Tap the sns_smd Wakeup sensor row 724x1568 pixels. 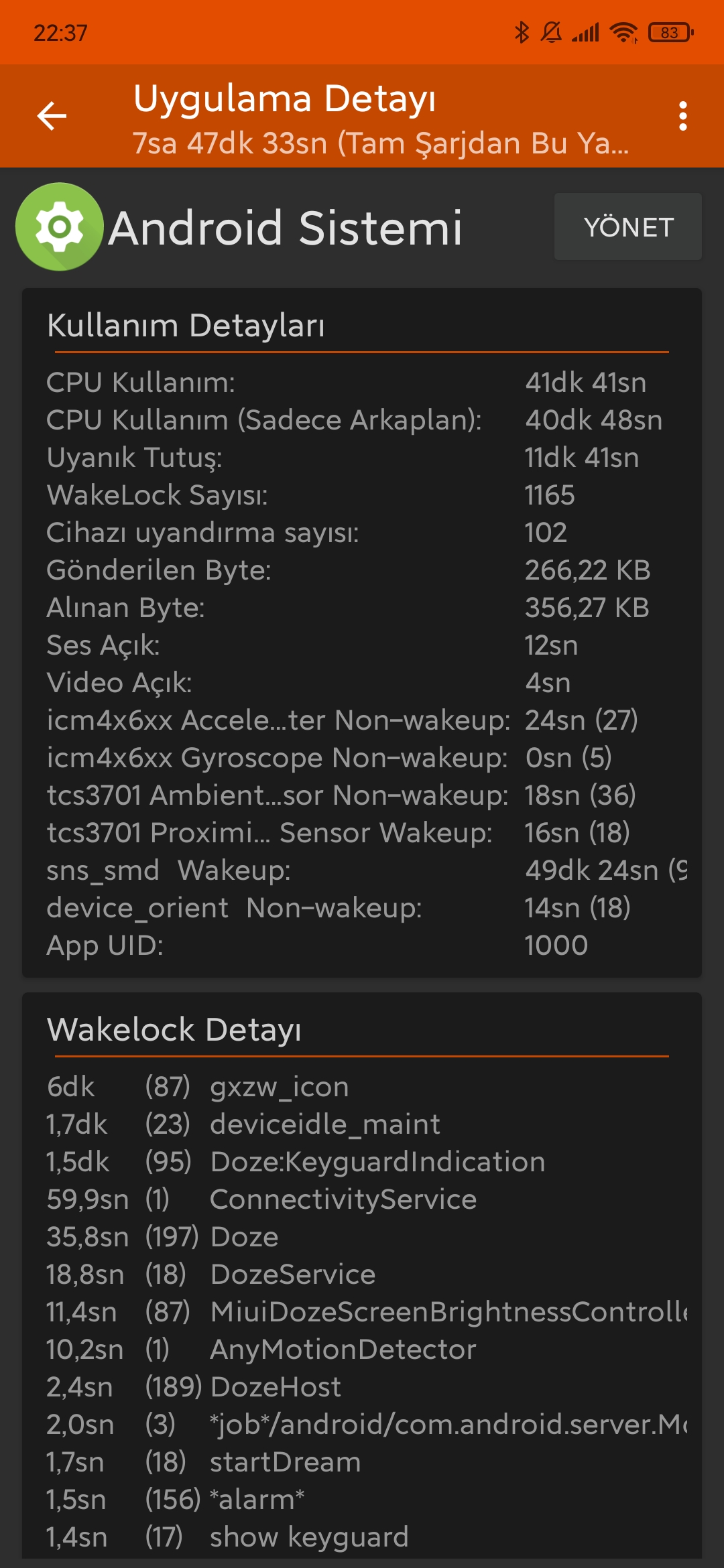(362, 870)
